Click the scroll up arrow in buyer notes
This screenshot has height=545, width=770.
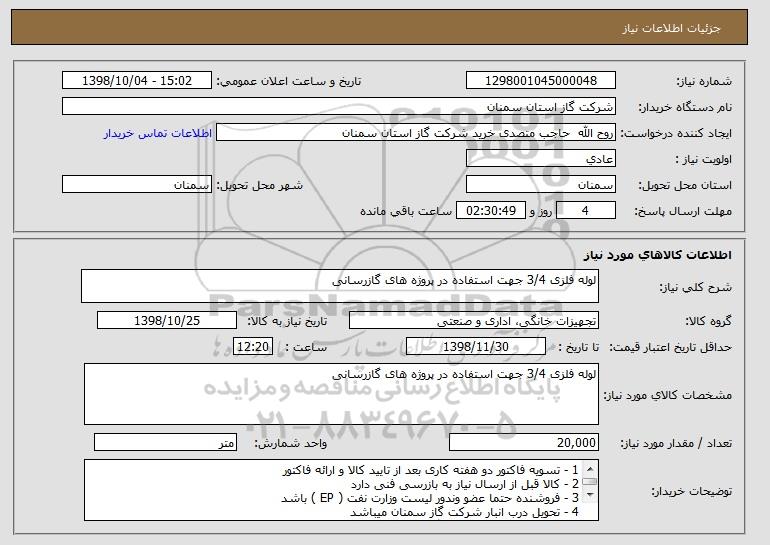pos(590,468)
